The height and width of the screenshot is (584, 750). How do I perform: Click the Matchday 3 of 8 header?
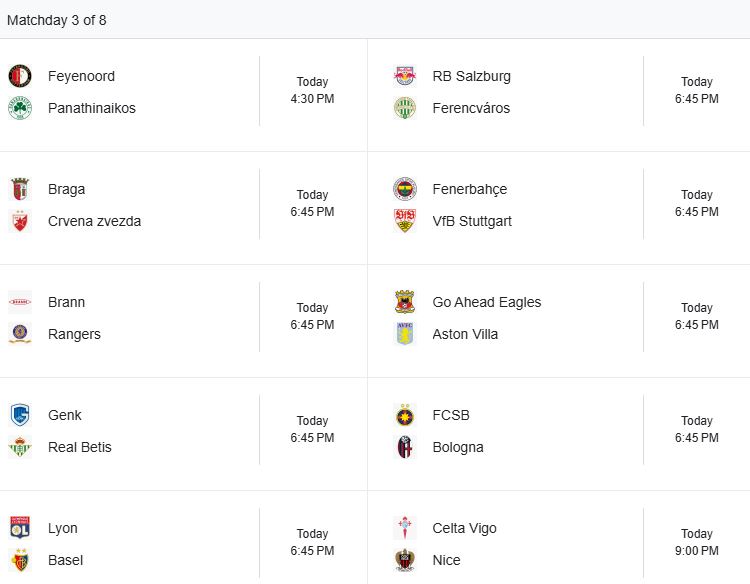57,20
